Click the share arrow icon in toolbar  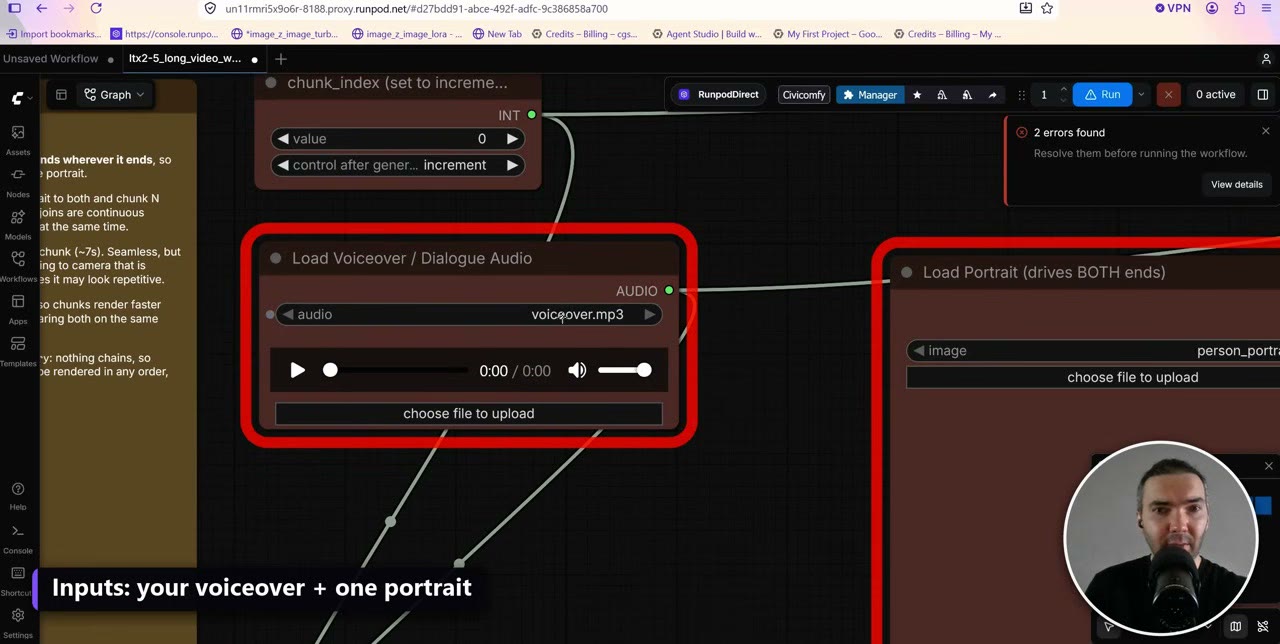[992, 95]
